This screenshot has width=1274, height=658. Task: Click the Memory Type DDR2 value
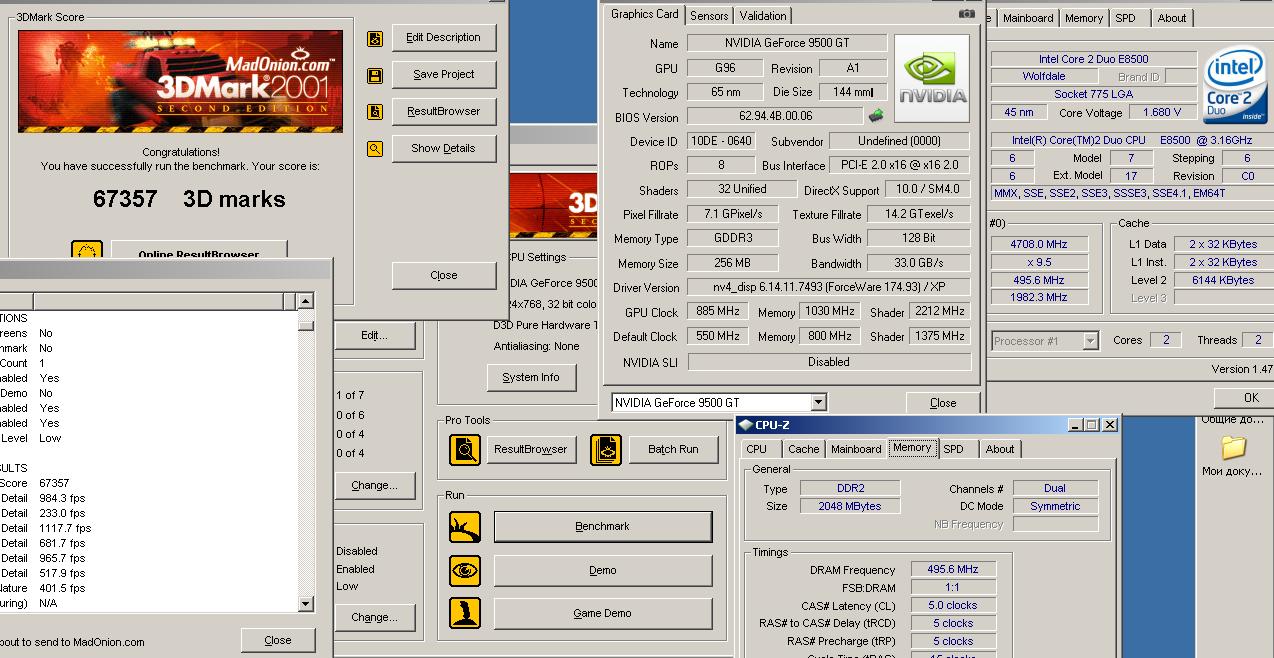pos(850,489)
